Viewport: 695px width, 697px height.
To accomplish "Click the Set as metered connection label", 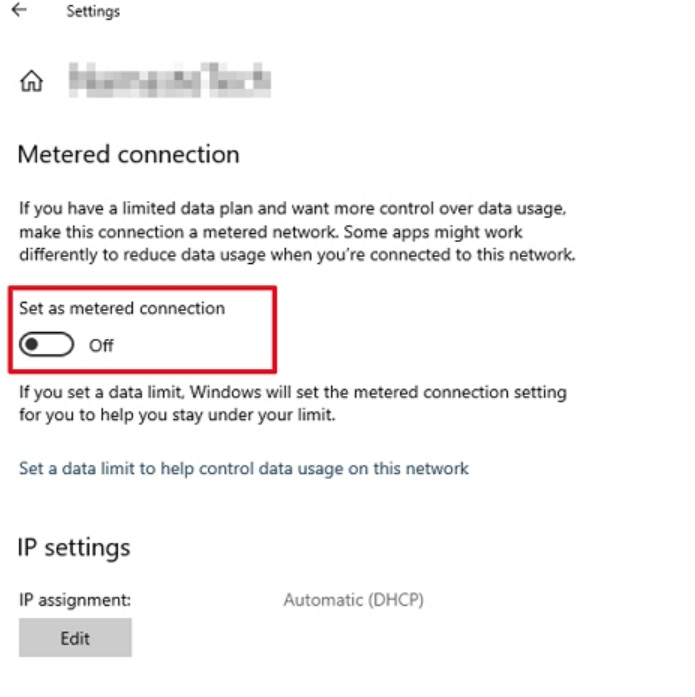I will (x=122, y=308).
